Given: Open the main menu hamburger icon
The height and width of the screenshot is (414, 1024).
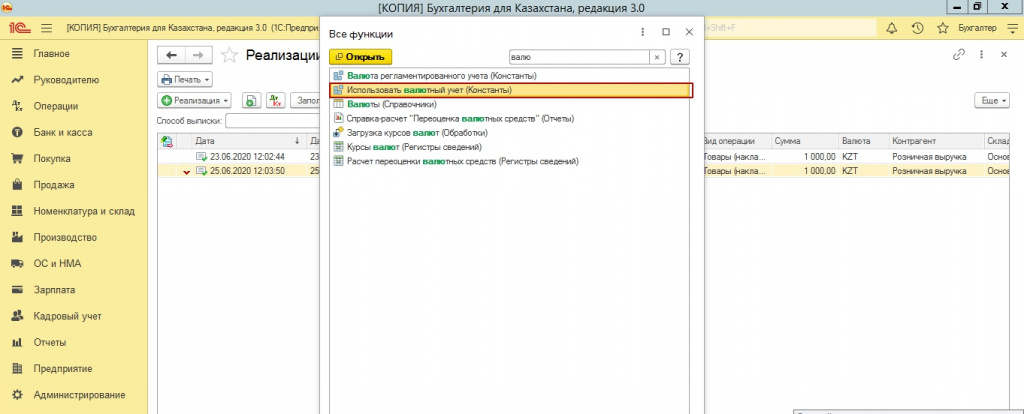Looking at the screenshot, I should pyautogui.click(x=46, y=28).
